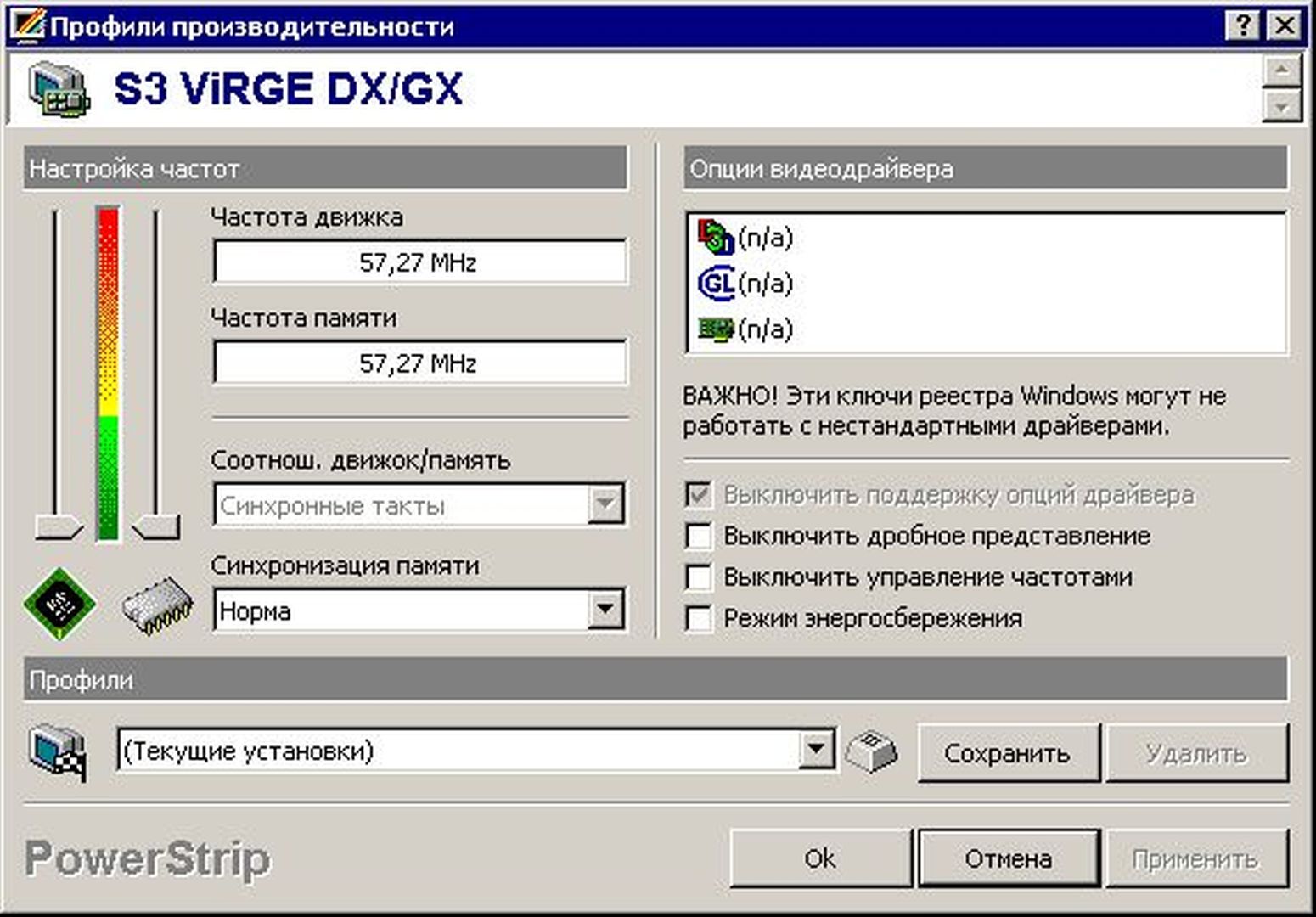
Task: Click the PowerStrip title bar pencil icon
Action: [x=27, y=26]
